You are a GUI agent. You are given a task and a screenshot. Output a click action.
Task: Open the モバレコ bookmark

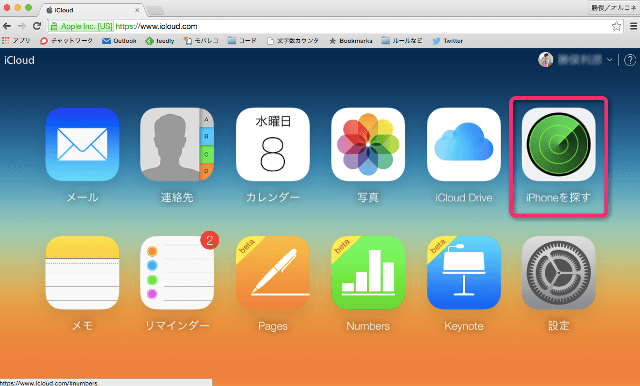click(201, 41)
